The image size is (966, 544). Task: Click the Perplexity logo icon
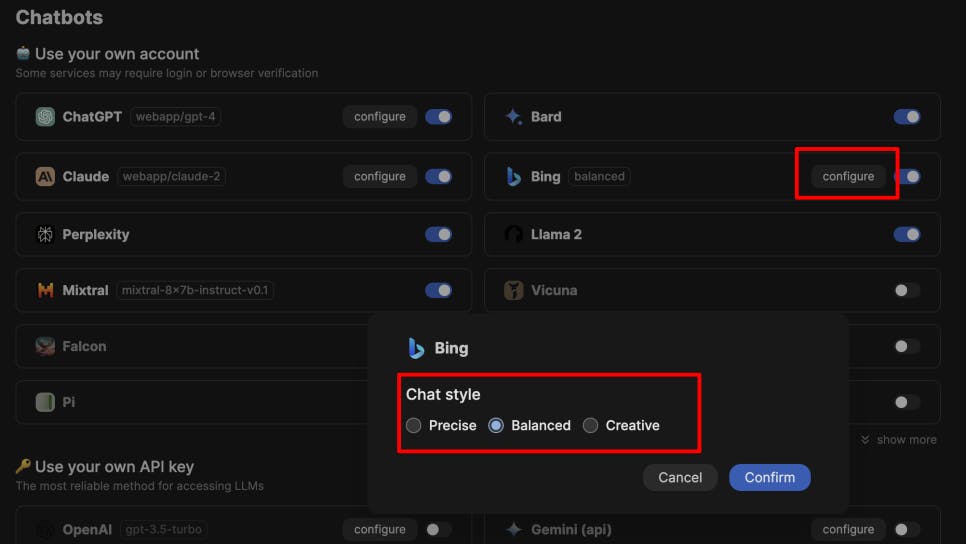[x=45, y=234]
